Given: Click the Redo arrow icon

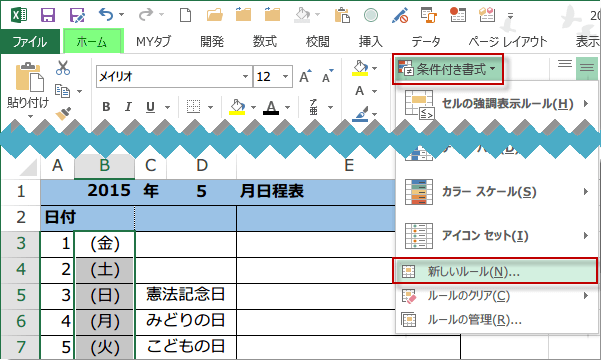Looking at the screenshot, I should click(x=146, y=15).
